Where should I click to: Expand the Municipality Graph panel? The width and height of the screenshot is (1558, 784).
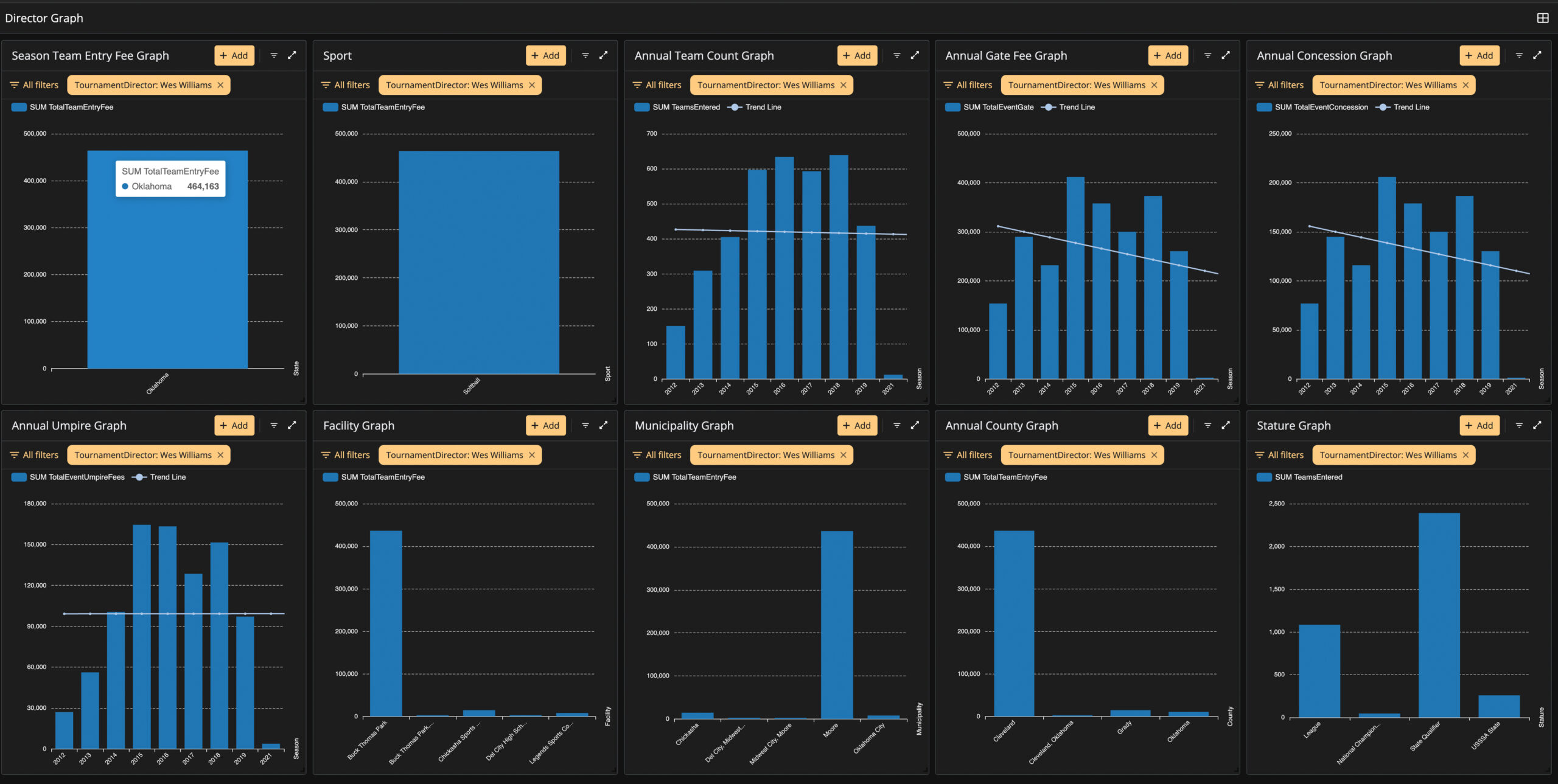[x=915, y=425]
